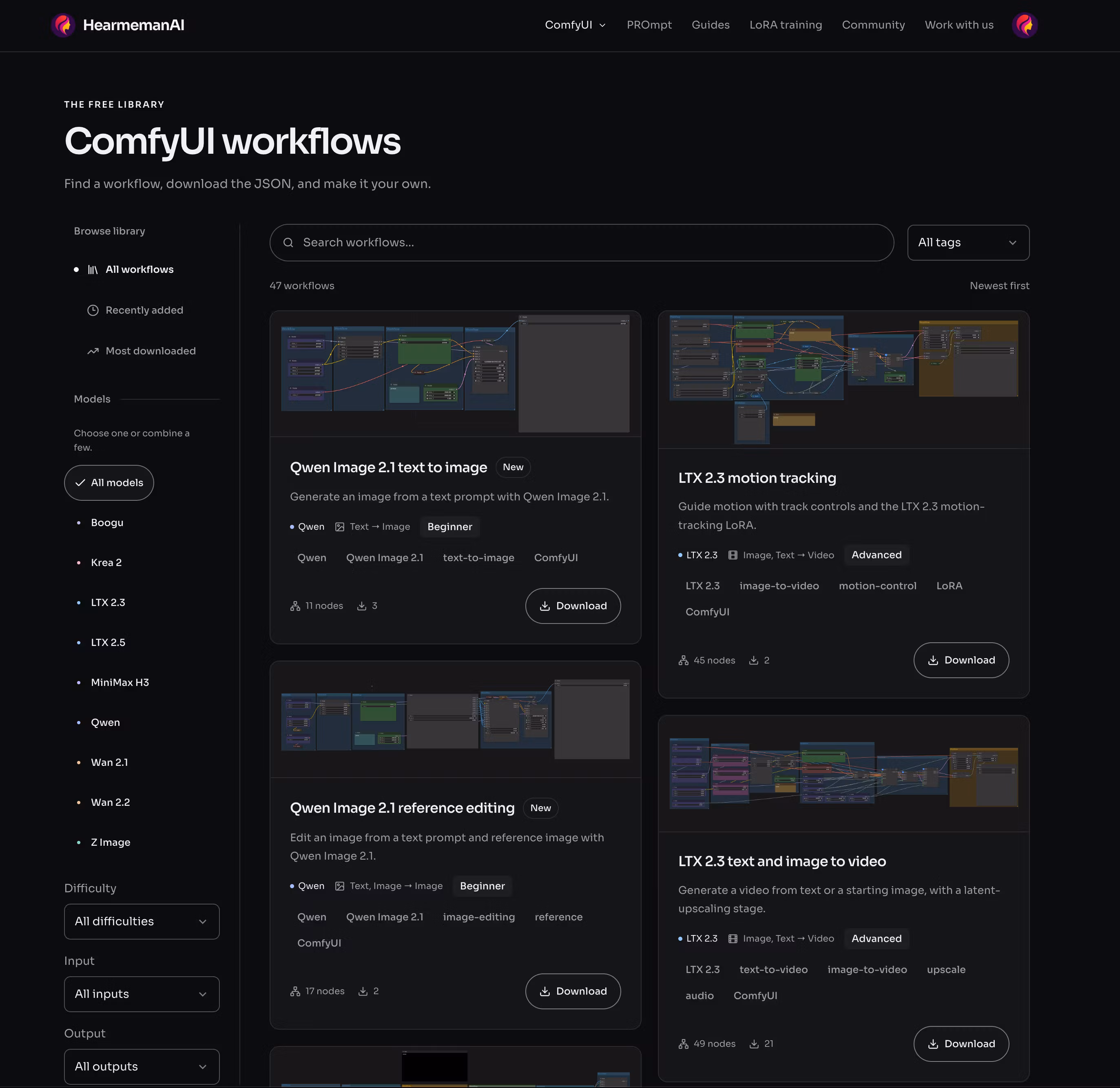Viewport: 1120px width, 1088px height.
Task: Download Qwen Image 2.1 reference editing workflow
Action: (x=573, y=991)
